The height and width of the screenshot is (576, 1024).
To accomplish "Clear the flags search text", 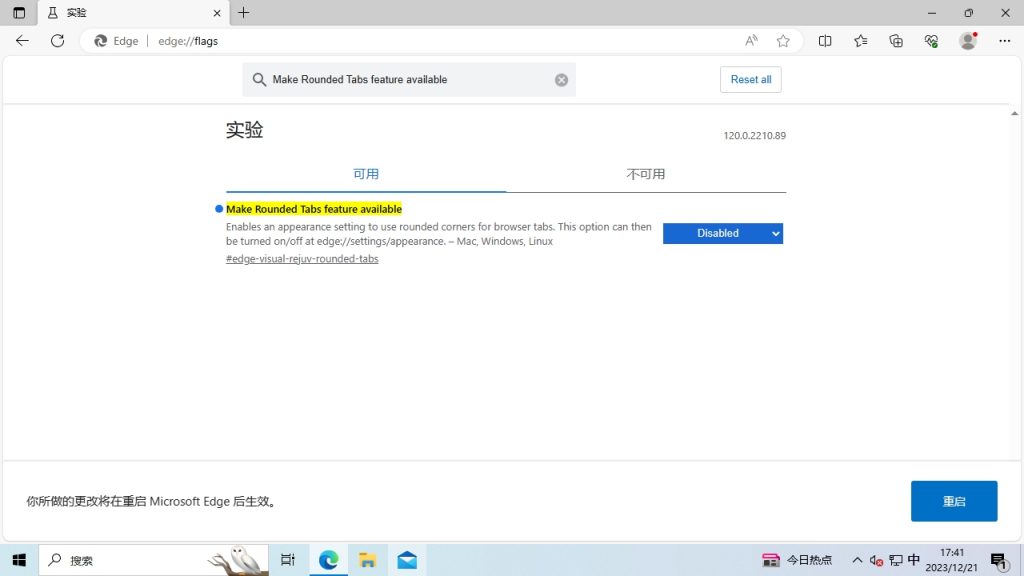I will [x=562, y=80].
